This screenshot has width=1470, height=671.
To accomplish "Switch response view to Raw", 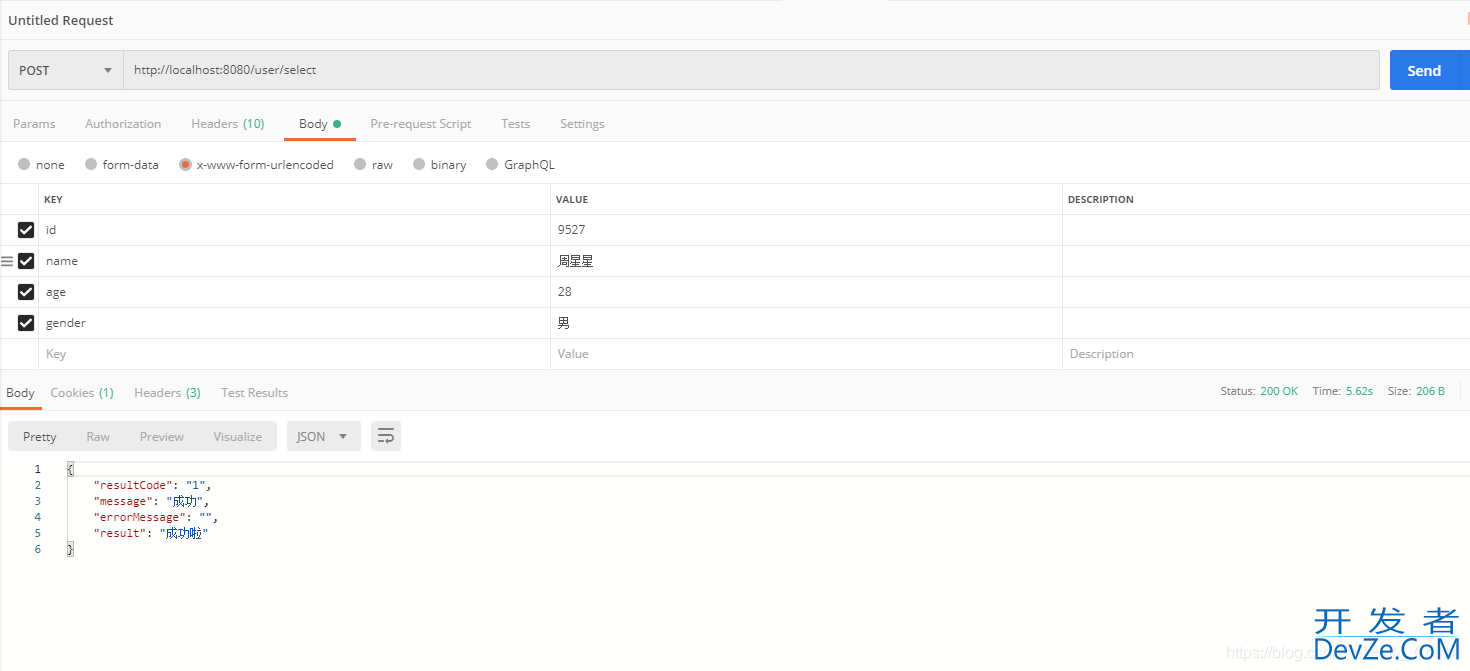I will (98, 437).
